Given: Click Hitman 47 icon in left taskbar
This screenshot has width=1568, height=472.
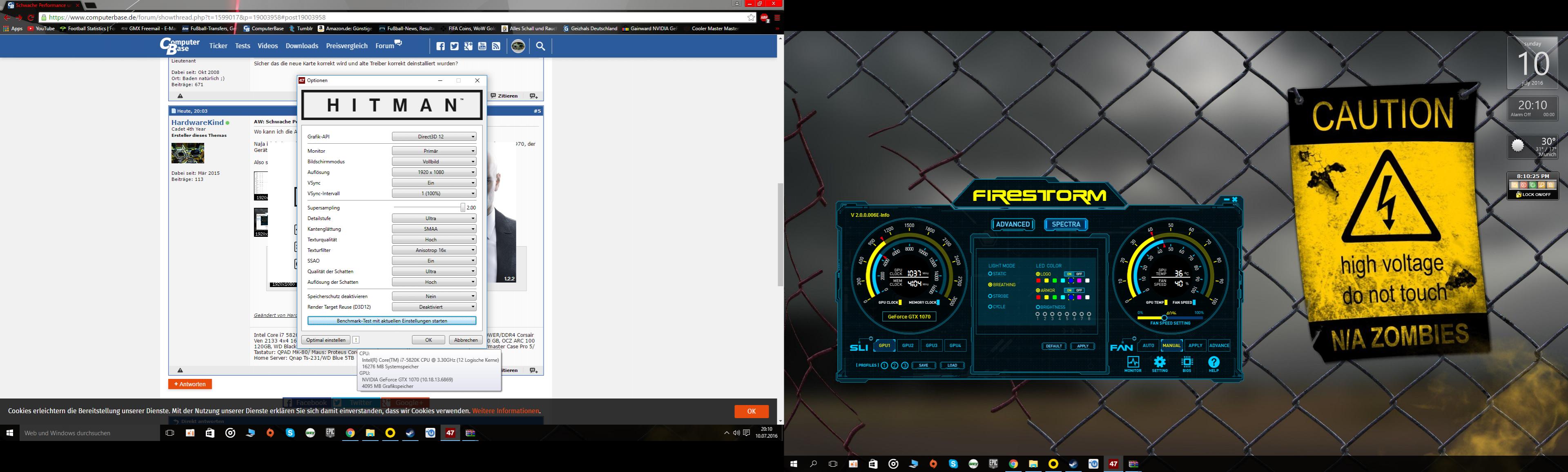Looking at the screenshot, I should 450,433.
